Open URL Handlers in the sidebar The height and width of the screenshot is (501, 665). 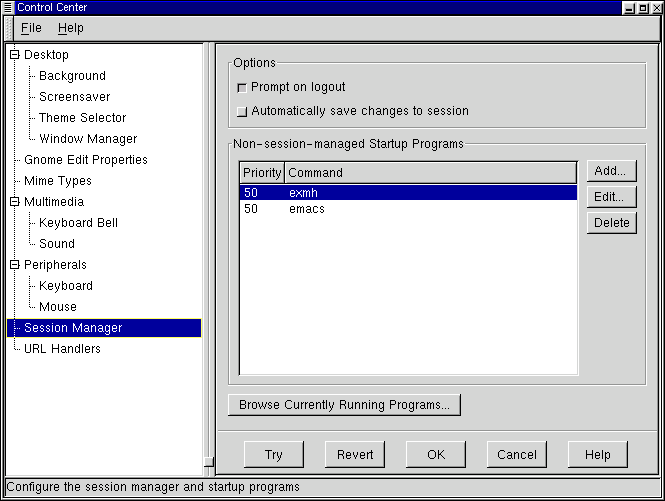(x=62, y=349)
